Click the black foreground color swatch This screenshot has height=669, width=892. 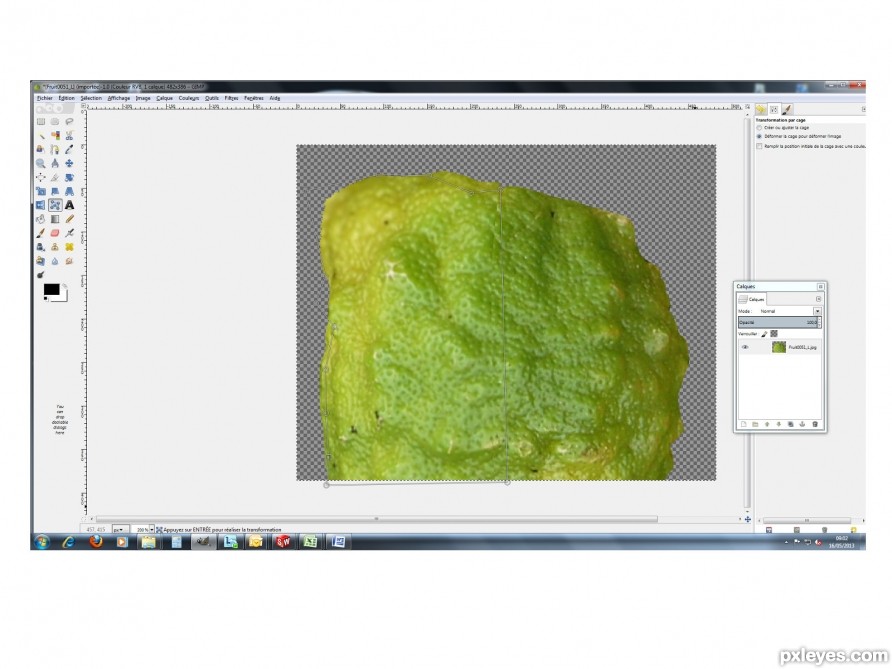[x=51, y=290]
